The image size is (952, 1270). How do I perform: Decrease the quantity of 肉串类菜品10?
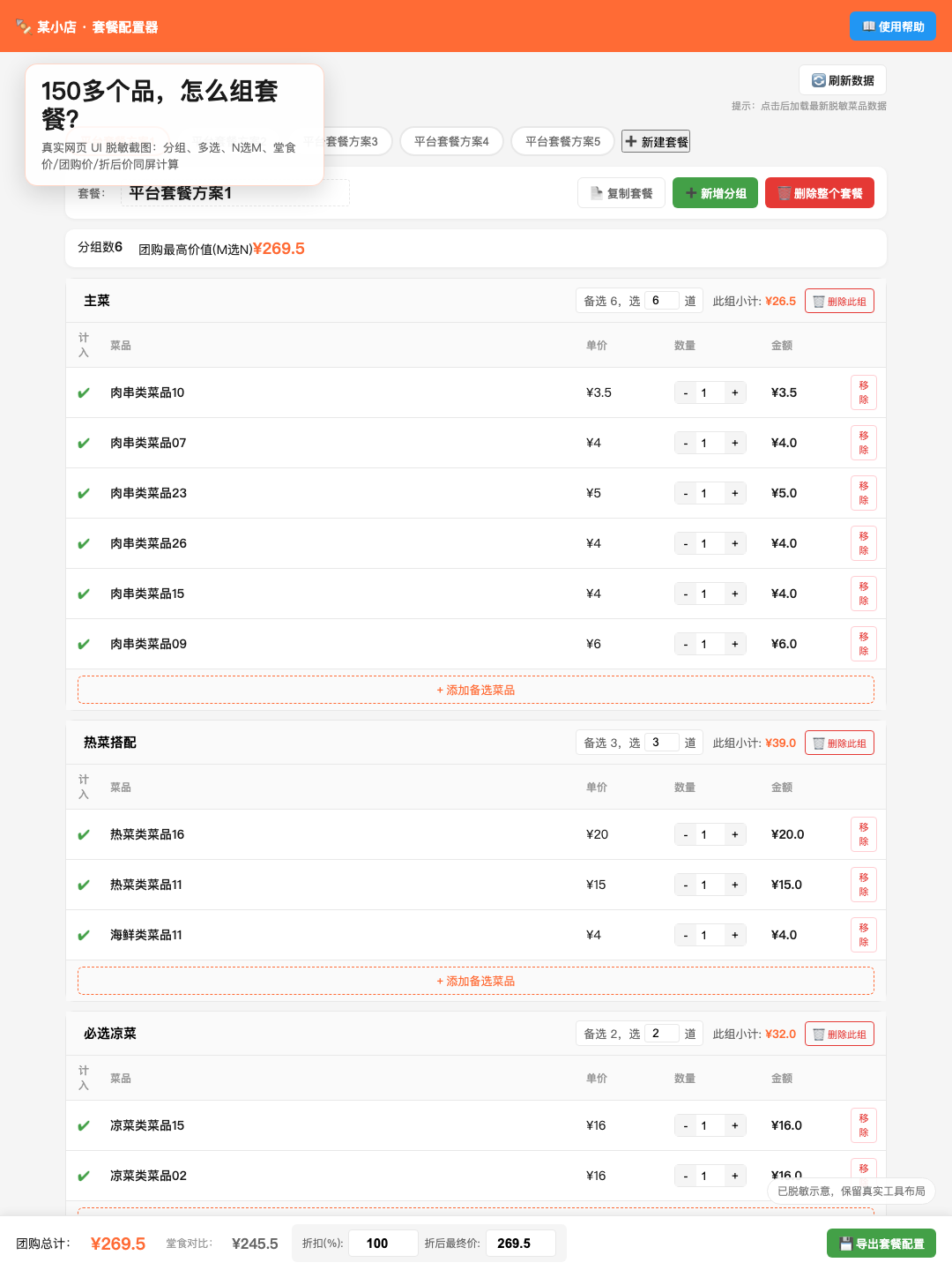(686, 392)
